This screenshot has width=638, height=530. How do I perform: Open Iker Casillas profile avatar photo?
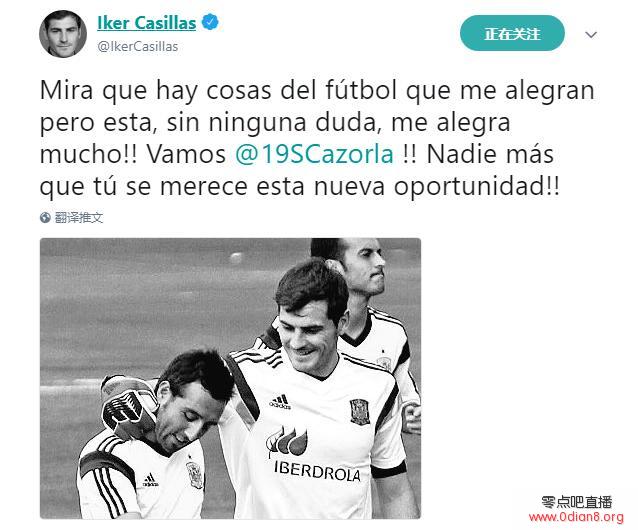click(x=63, y=34)
